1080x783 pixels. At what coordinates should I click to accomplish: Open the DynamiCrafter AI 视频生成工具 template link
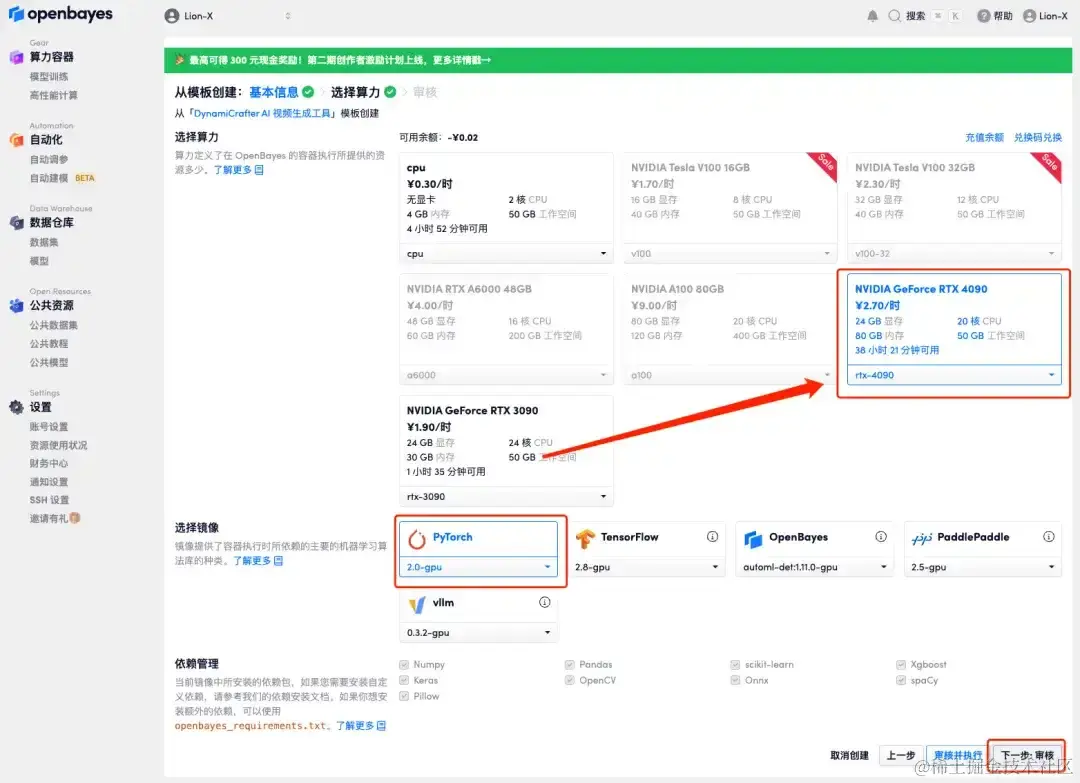click(x=263, y=113)
